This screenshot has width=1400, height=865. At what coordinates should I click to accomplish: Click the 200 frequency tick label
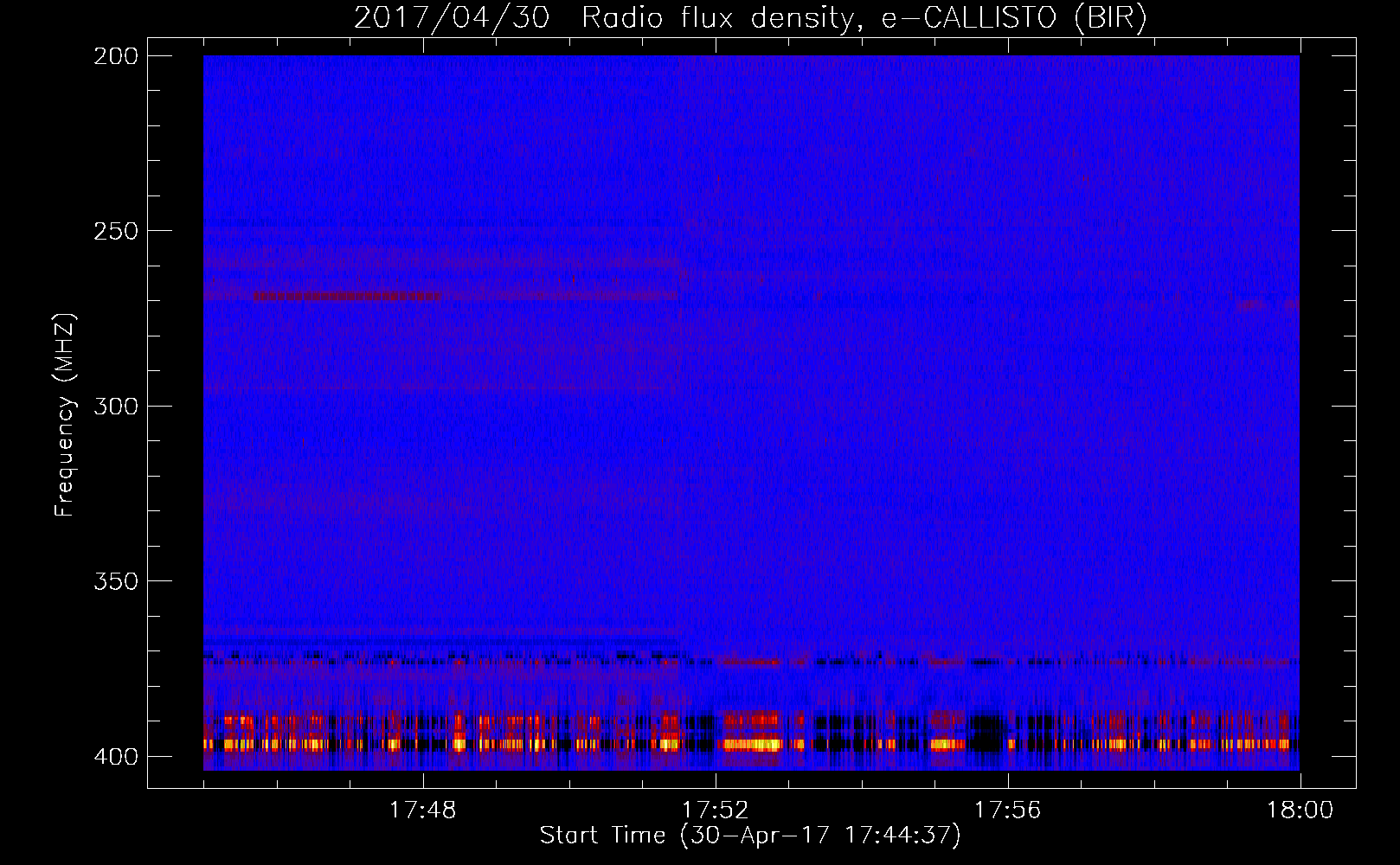(x=116, y=55)
